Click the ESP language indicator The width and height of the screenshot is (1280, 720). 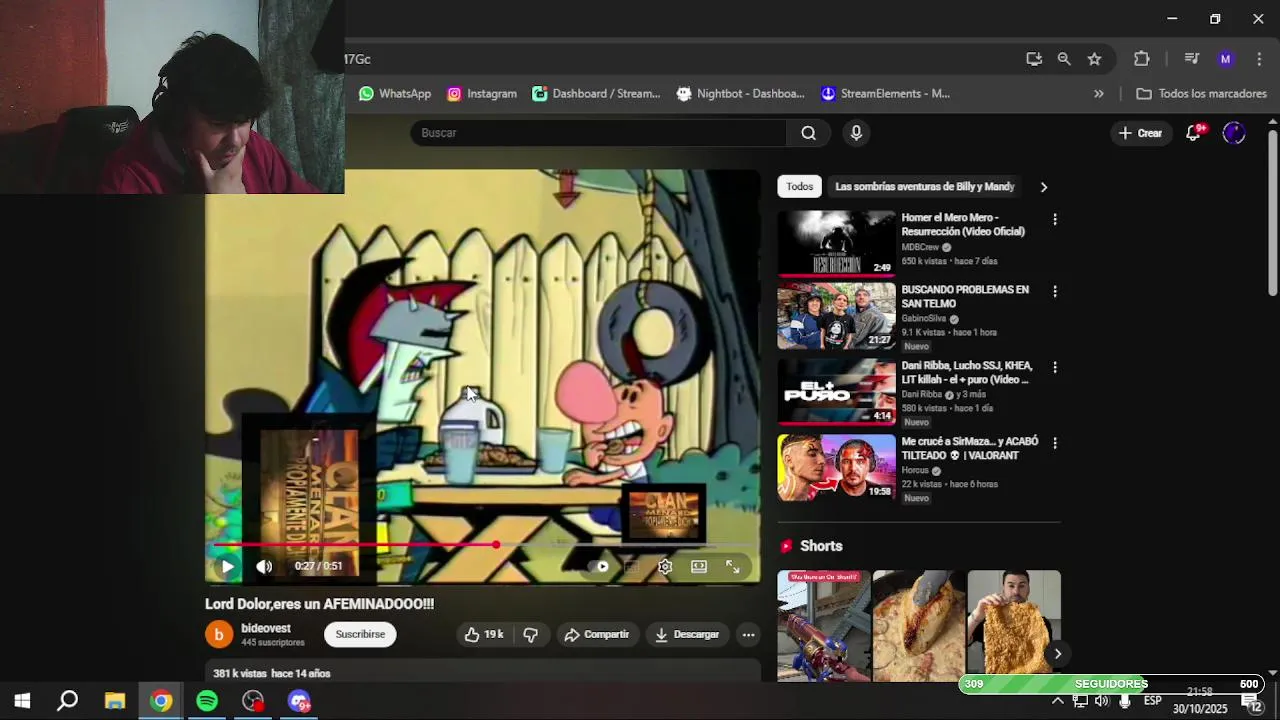point(1152,701)
